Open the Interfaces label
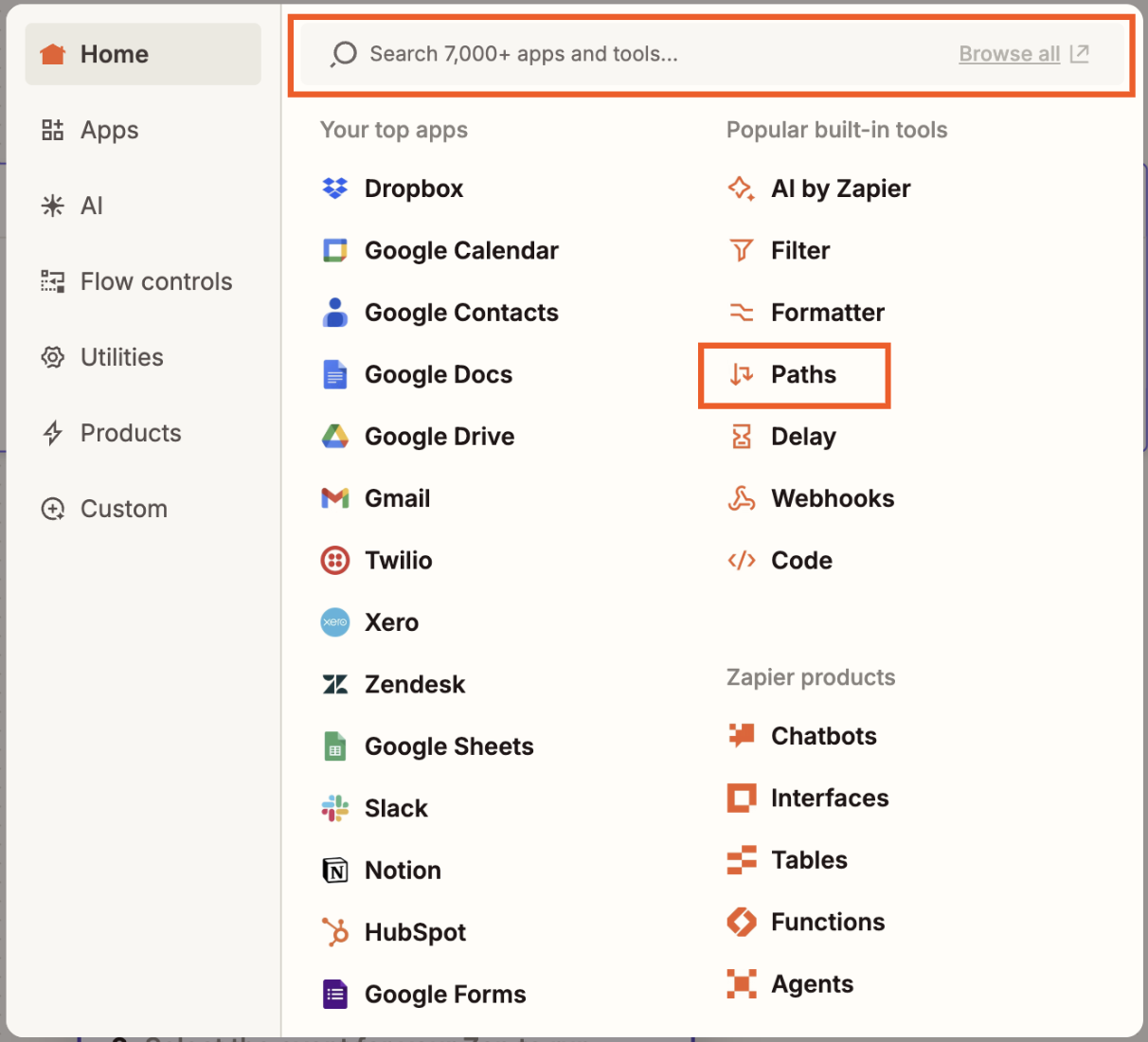The image size is (1148, 1042). 830,798
